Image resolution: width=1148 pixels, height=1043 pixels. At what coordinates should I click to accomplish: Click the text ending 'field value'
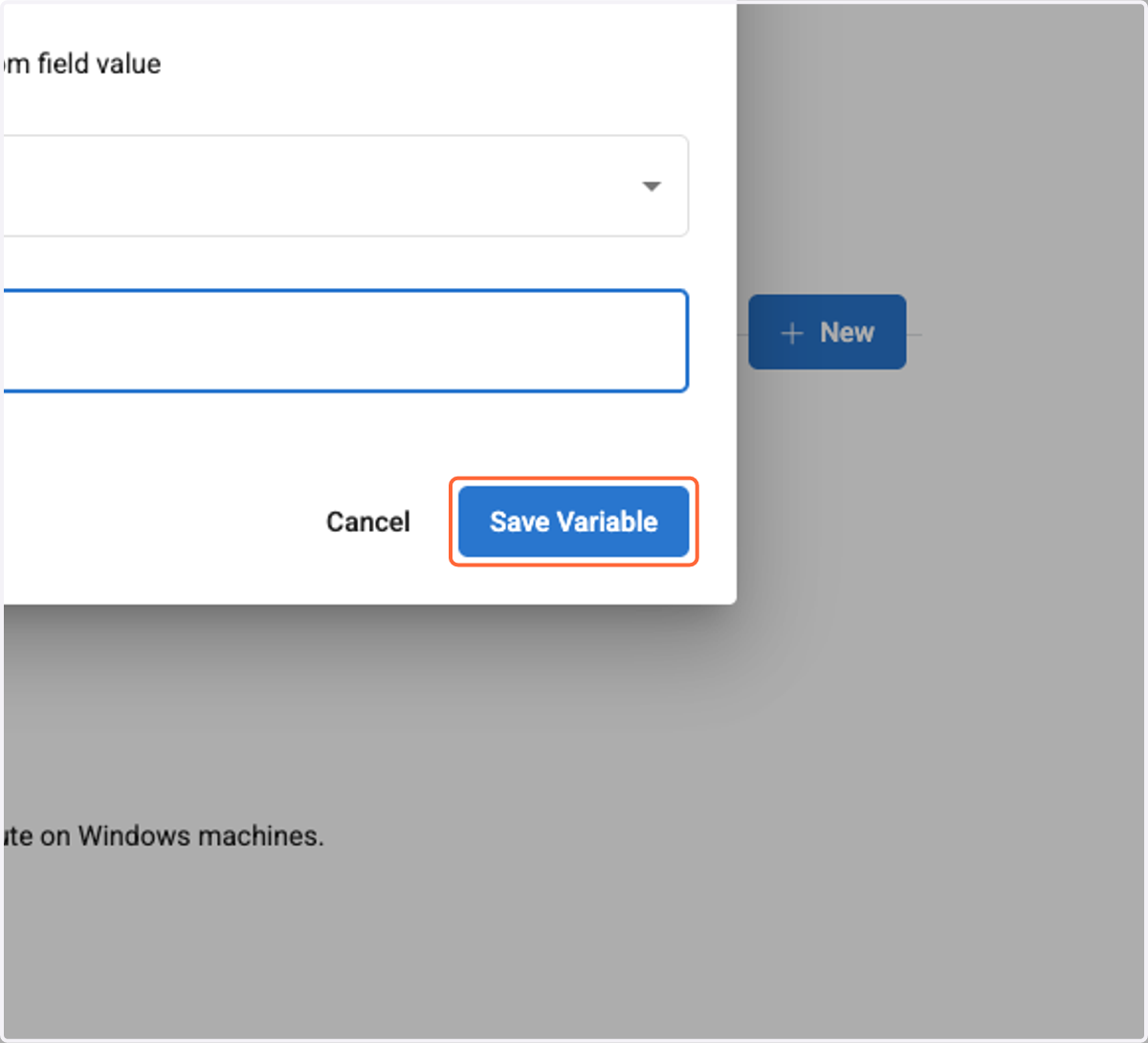click(x=82, y=64)
